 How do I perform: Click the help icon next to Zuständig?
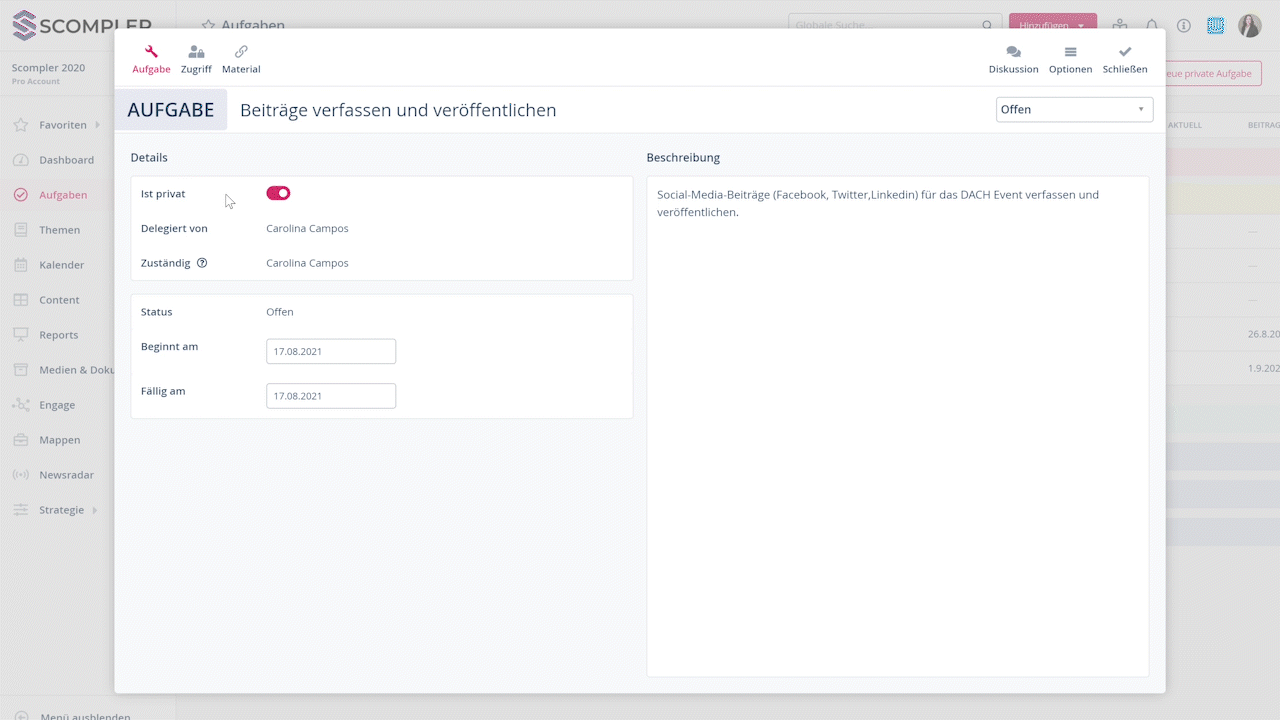202,263
